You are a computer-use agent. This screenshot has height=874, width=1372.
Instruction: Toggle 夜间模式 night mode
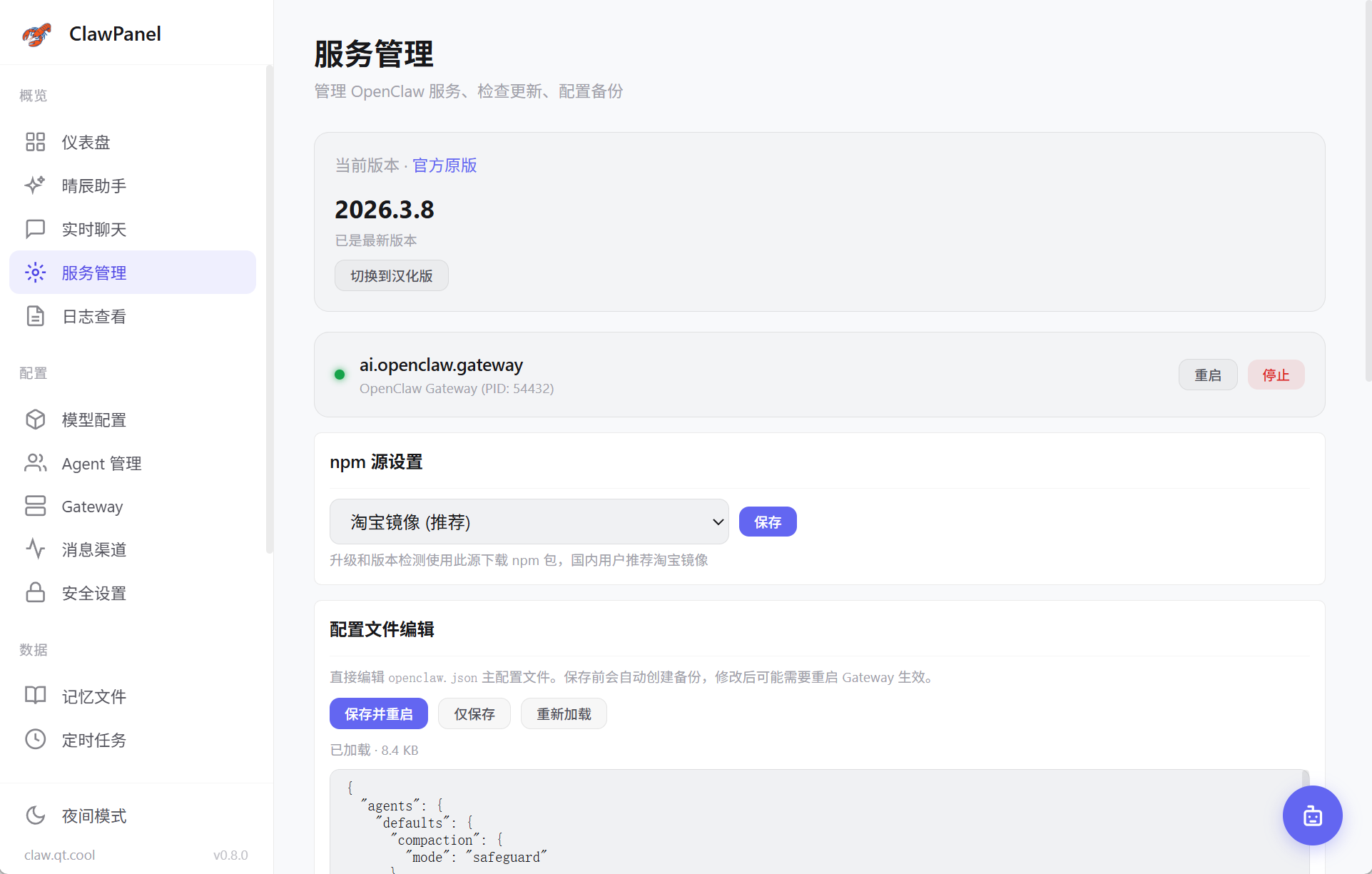pyautogui.click(x=36, y=815)
